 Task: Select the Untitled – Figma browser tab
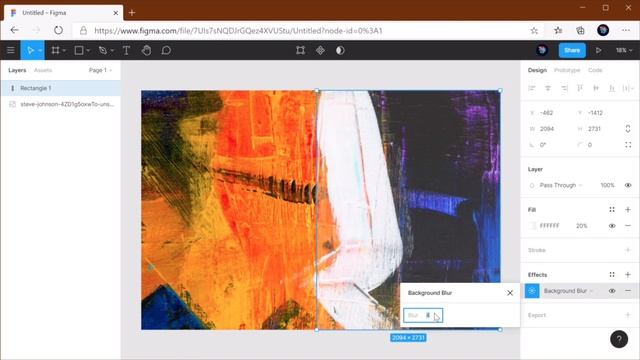(63, 13)
